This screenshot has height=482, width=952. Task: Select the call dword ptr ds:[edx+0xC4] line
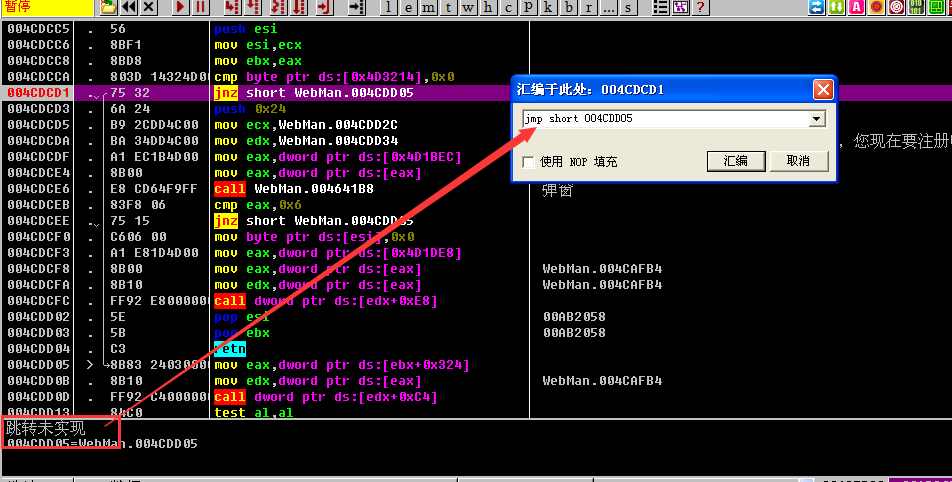[x=325, y=396]
